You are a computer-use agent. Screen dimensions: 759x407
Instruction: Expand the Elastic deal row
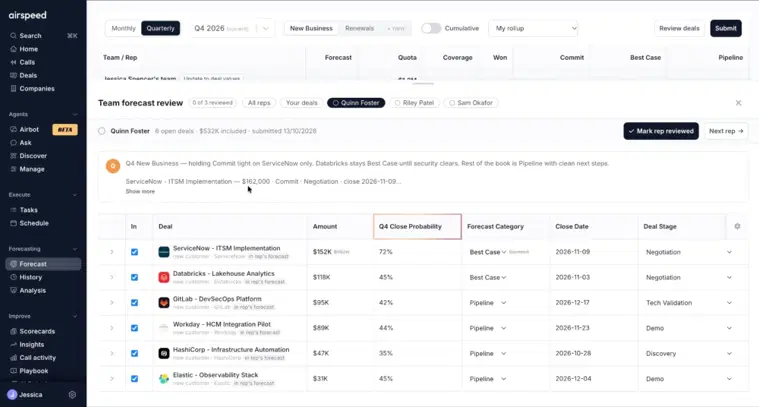pos(111,378)
